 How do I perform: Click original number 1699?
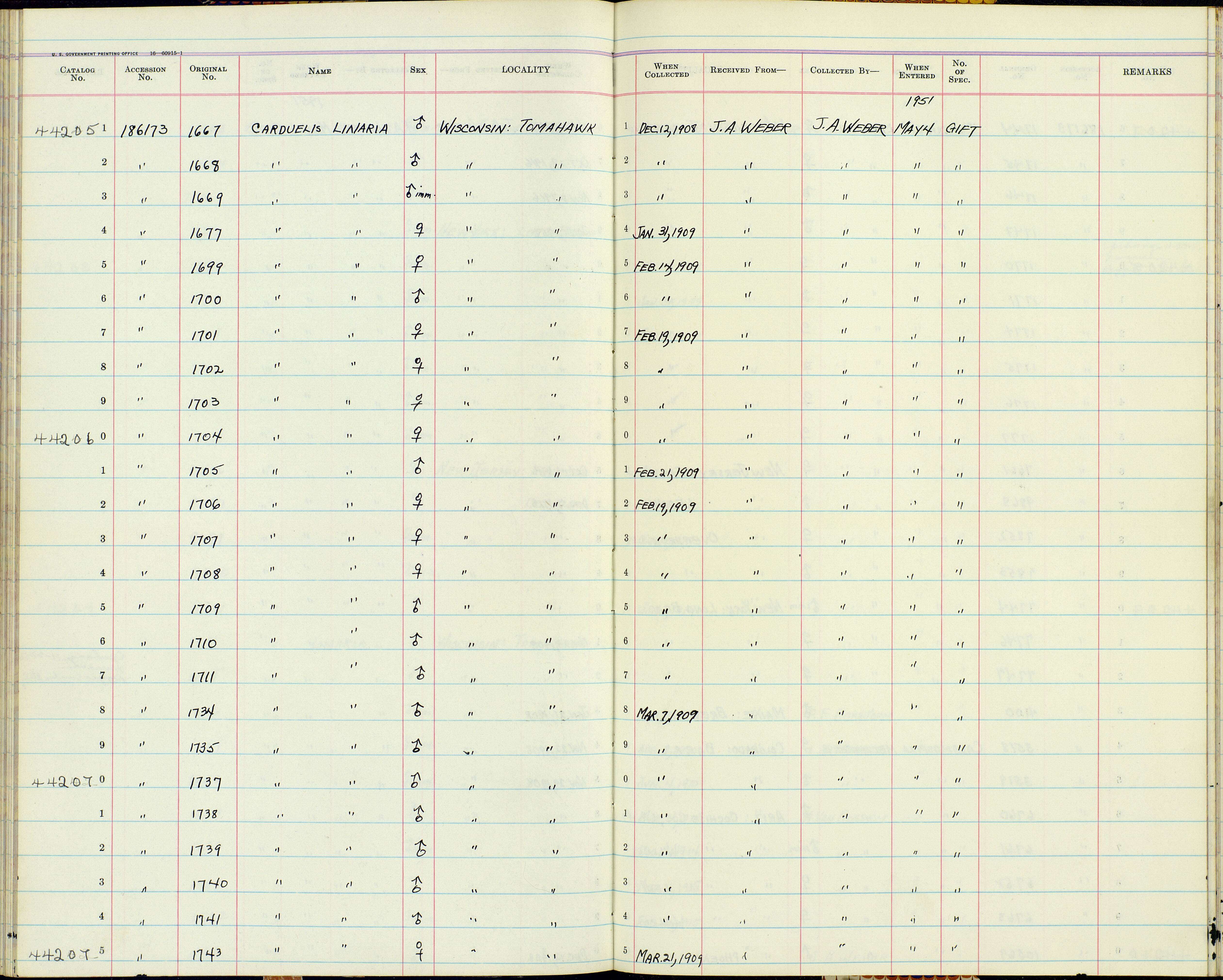tap(206, 268)
